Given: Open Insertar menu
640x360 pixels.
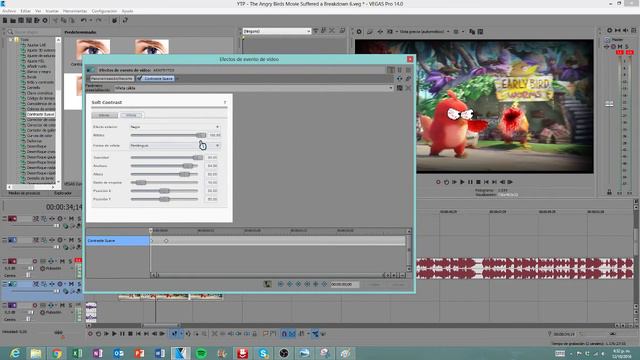Looking at the screenshot, I should [52, 11].
